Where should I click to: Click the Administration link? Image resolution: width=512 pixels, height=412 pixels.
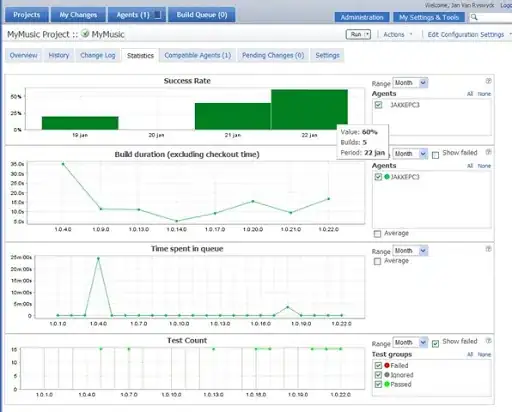[362, 17]
